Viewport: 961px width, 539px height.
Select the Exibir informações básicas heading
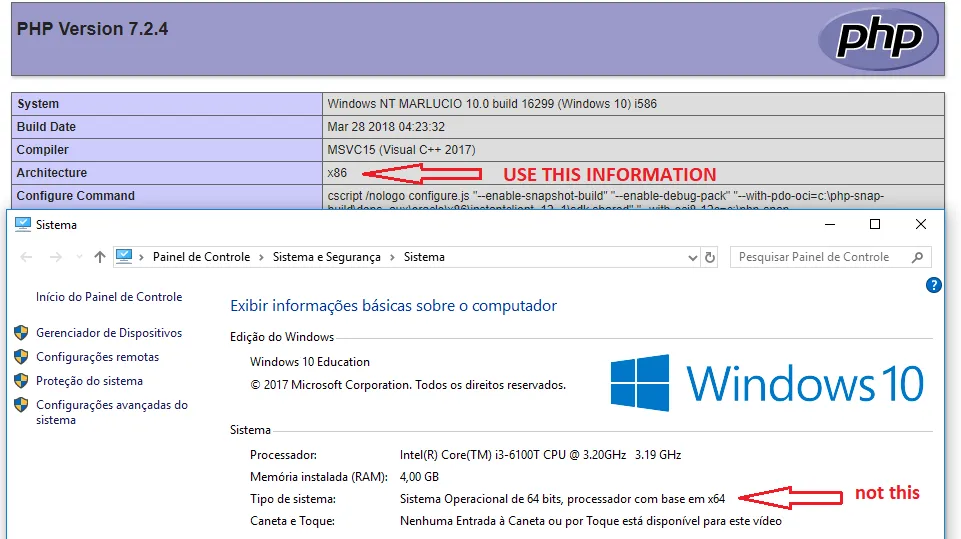point(393,305)
